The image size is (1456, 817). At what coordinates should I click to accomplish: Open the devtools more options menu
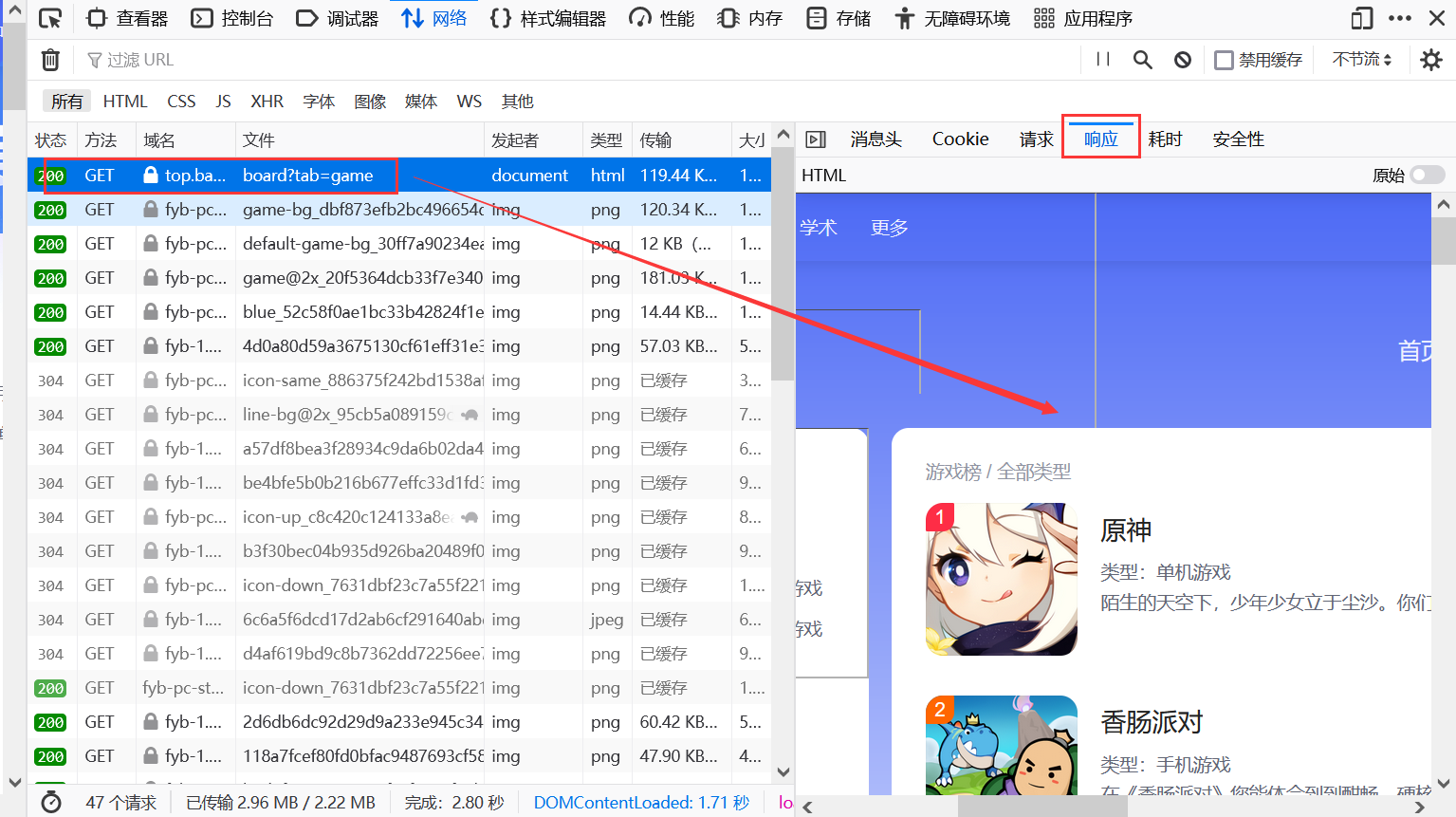tap(1399, 19)
